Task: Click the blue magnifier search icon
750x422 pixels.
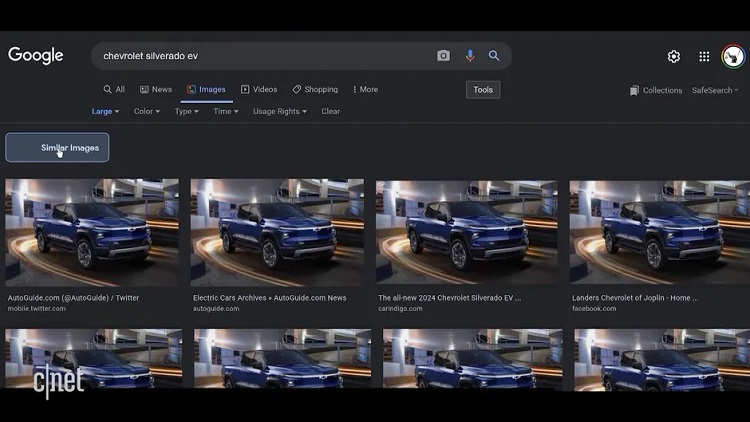Action: pos(494,56)
